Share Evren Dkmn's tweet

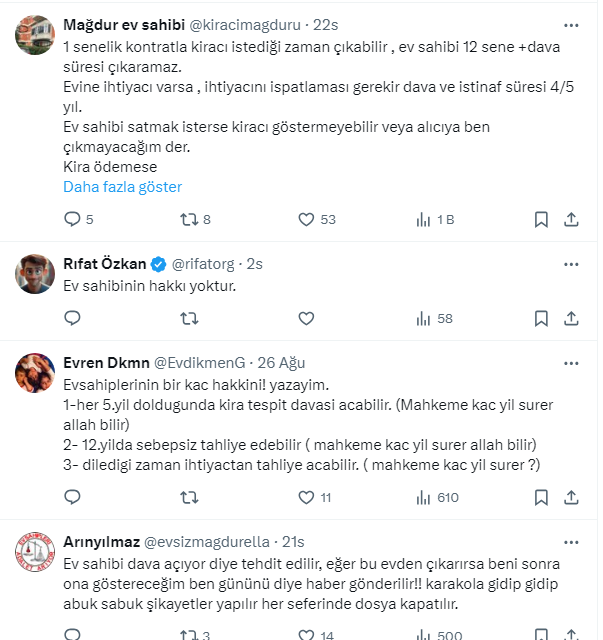pyautogui.click(x=571, y=496)
